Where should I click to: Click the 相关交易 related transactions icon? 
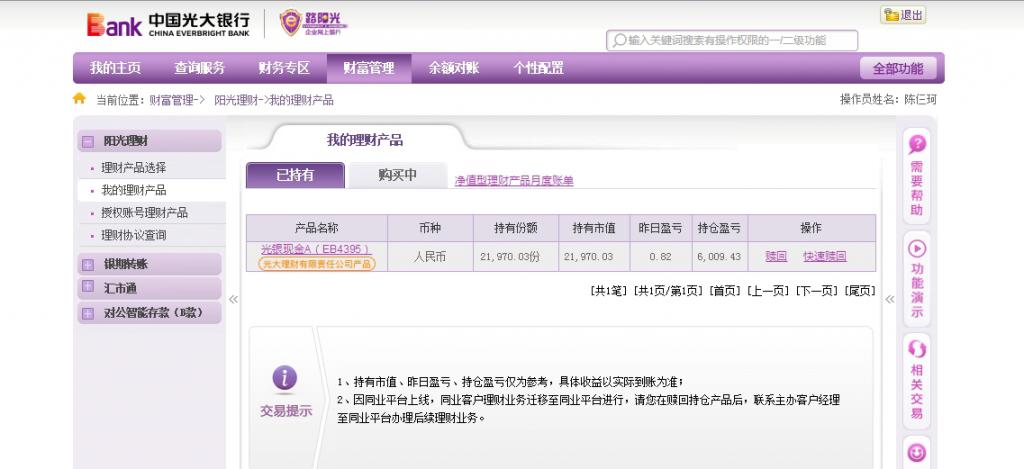(x=916, y=349)
